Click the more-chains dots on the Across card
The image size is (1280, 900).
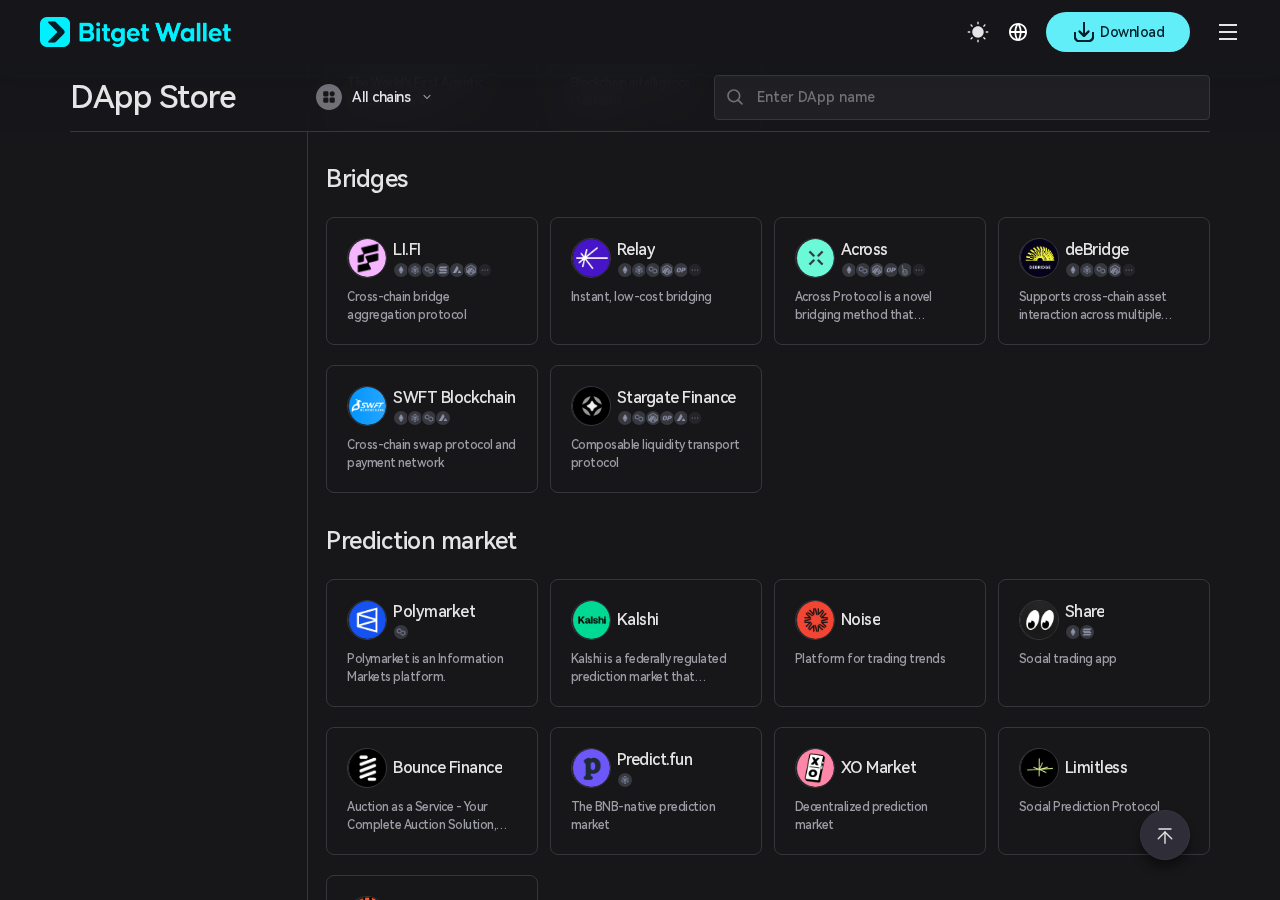pos(919,270)
